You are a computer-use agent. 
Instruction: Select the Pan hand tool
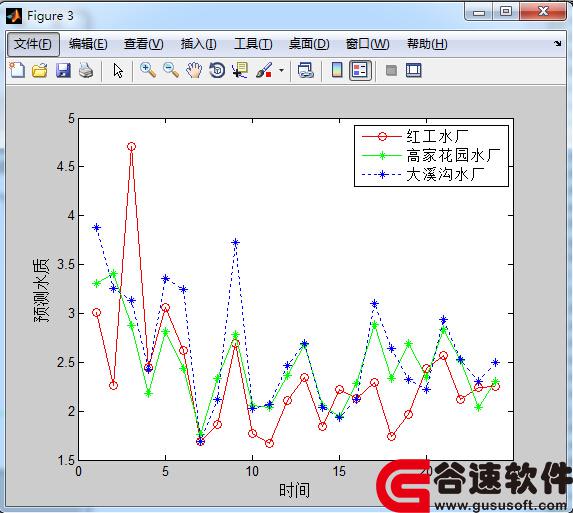coord(194,70)
